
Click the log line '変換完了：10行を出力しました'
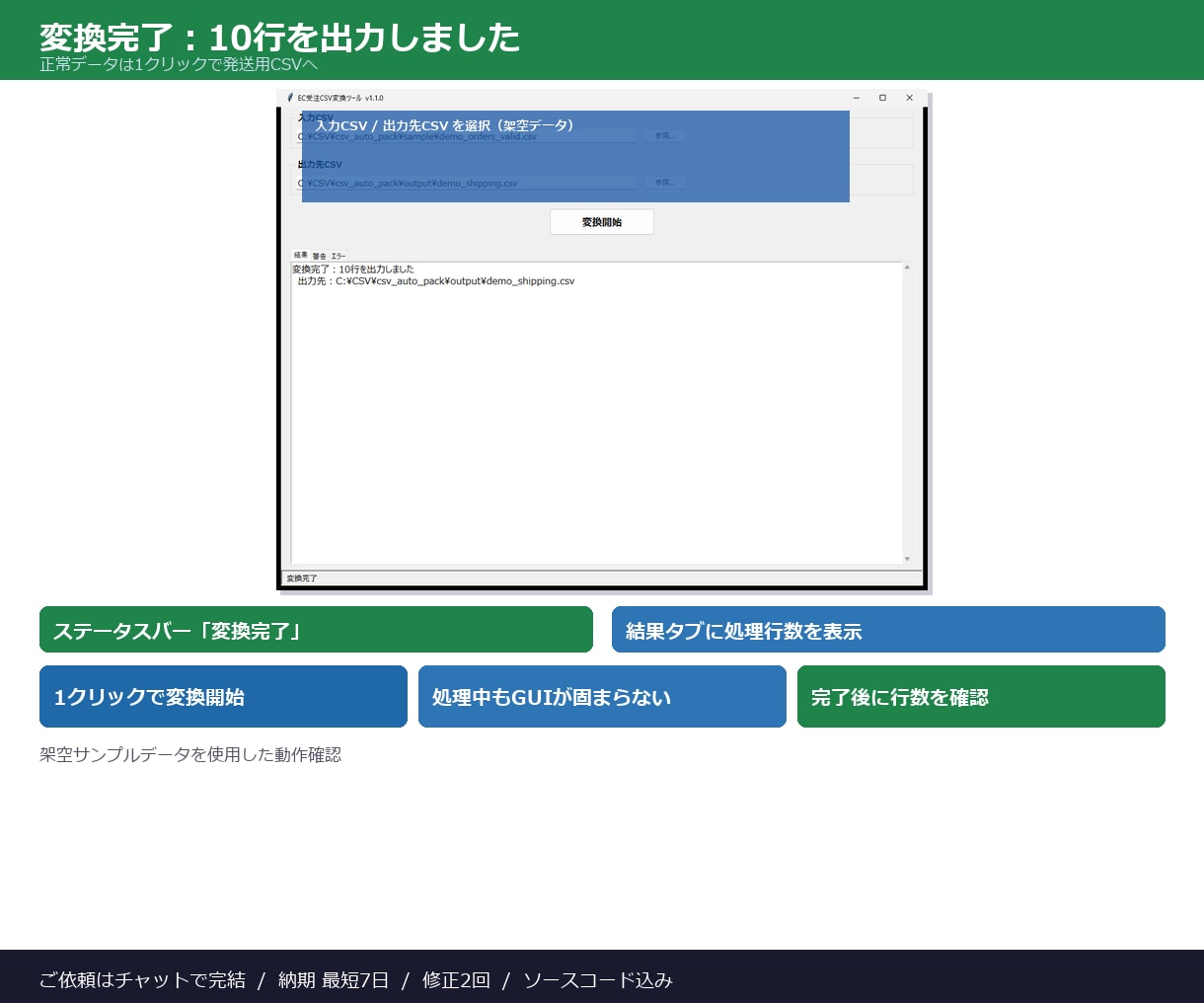coord(353,270)
